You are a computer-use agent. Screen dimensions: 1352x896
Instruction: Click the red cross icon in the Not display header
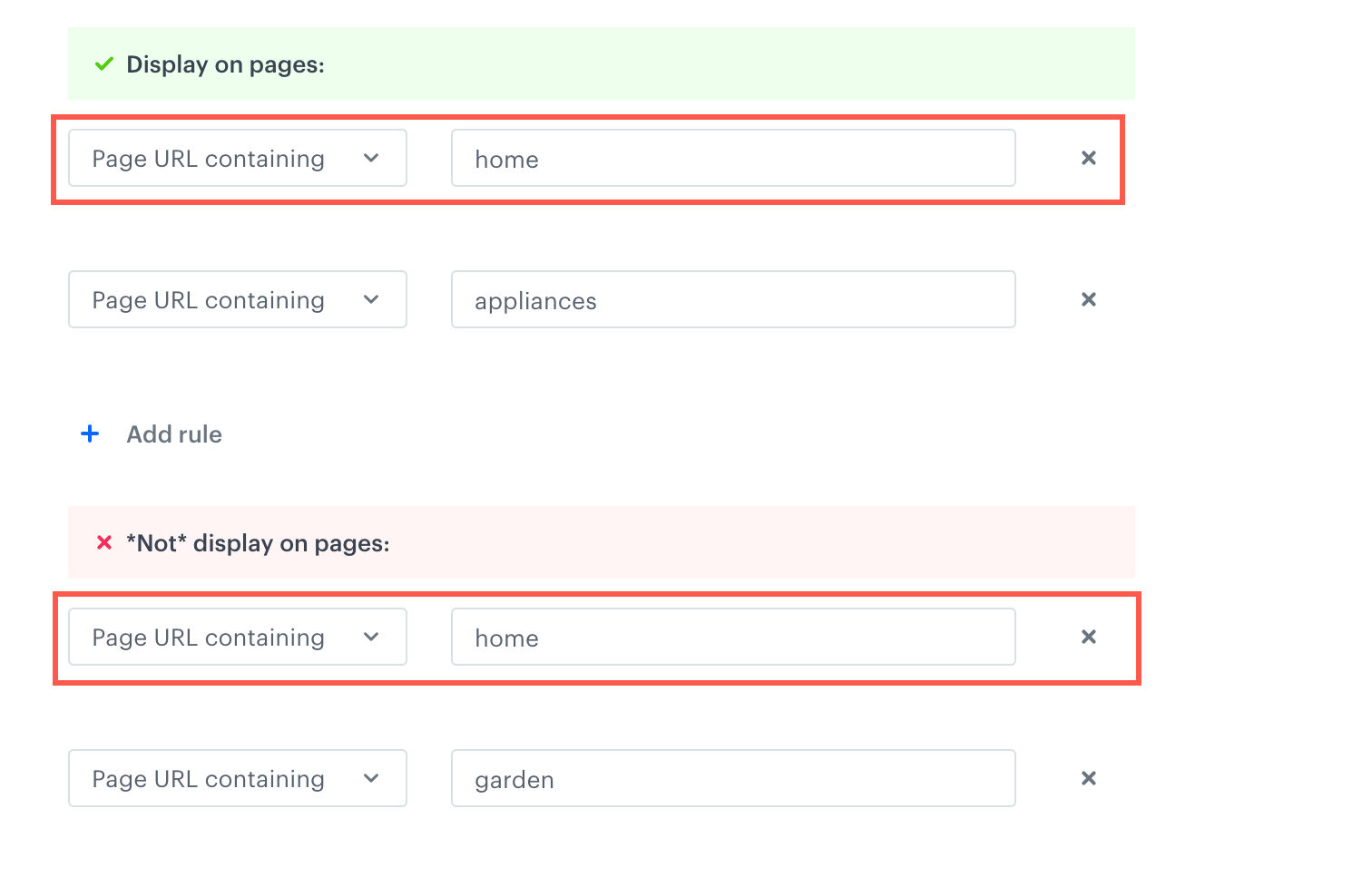coord(104,543)
